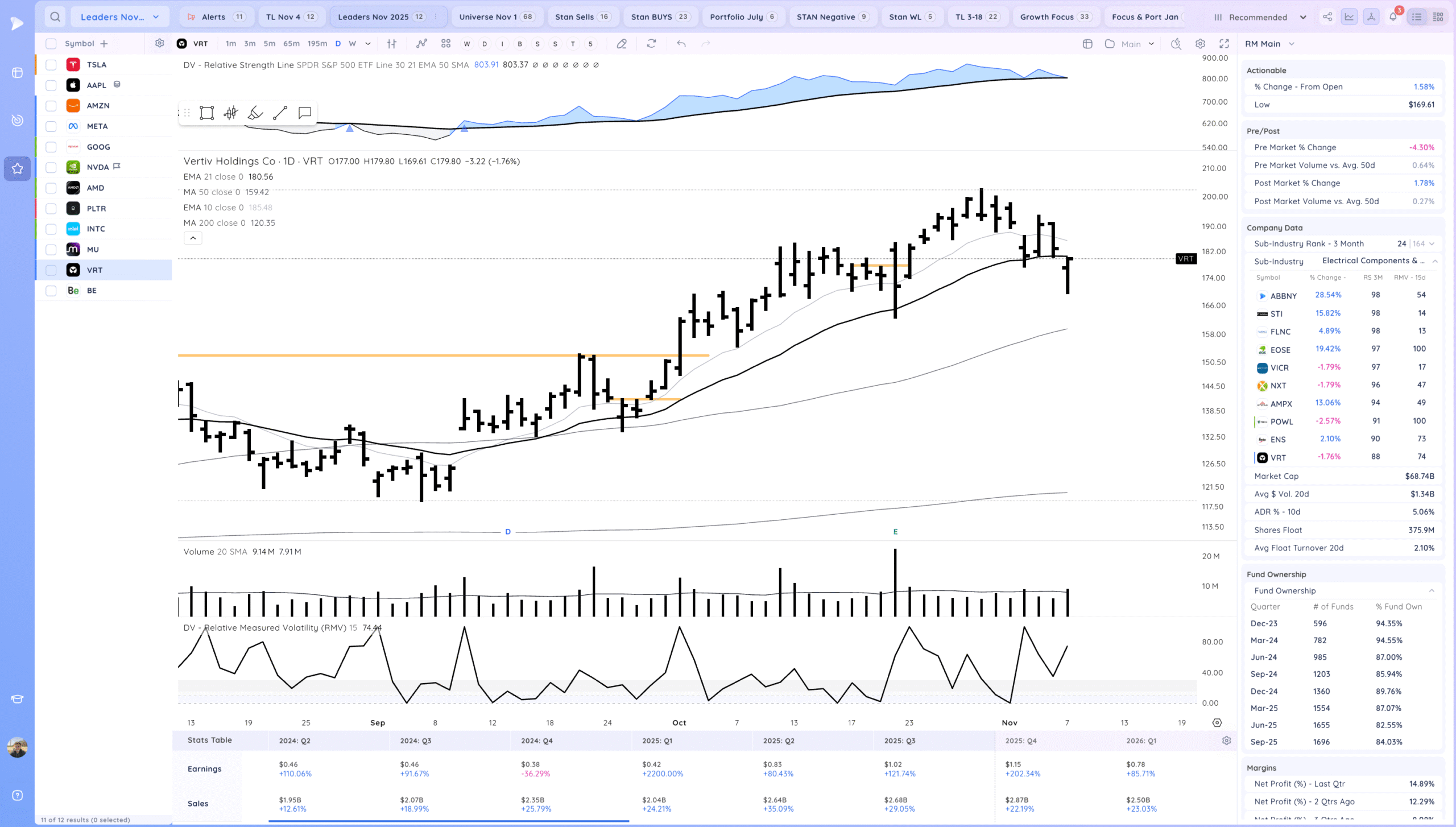Expand the timeframe options chevron
This screenshot has height=827, width=1456.
tap(368, 44)
